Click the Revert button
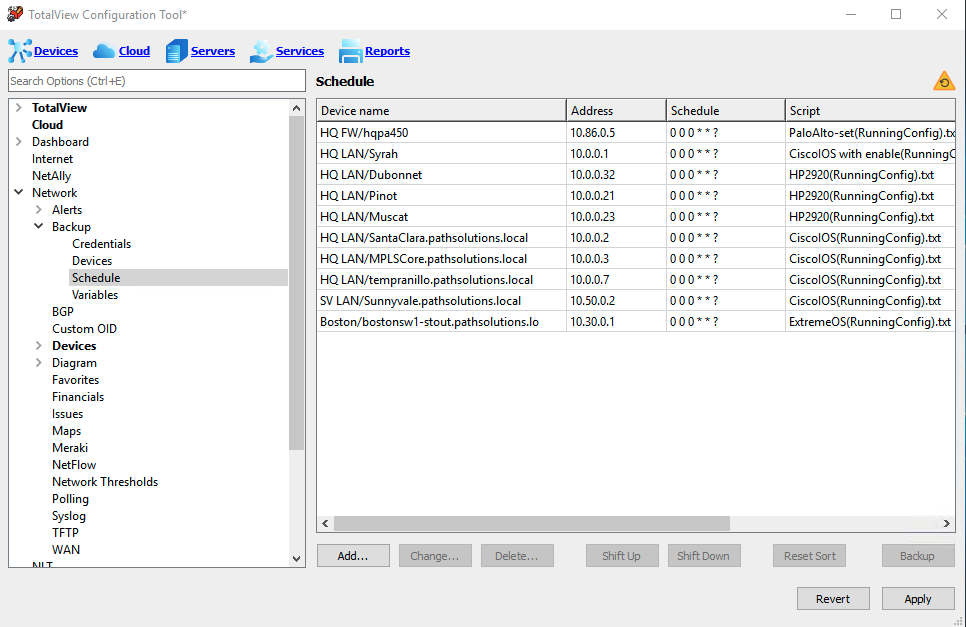Viewport: 966px width, 627px height. pos(833,599)
